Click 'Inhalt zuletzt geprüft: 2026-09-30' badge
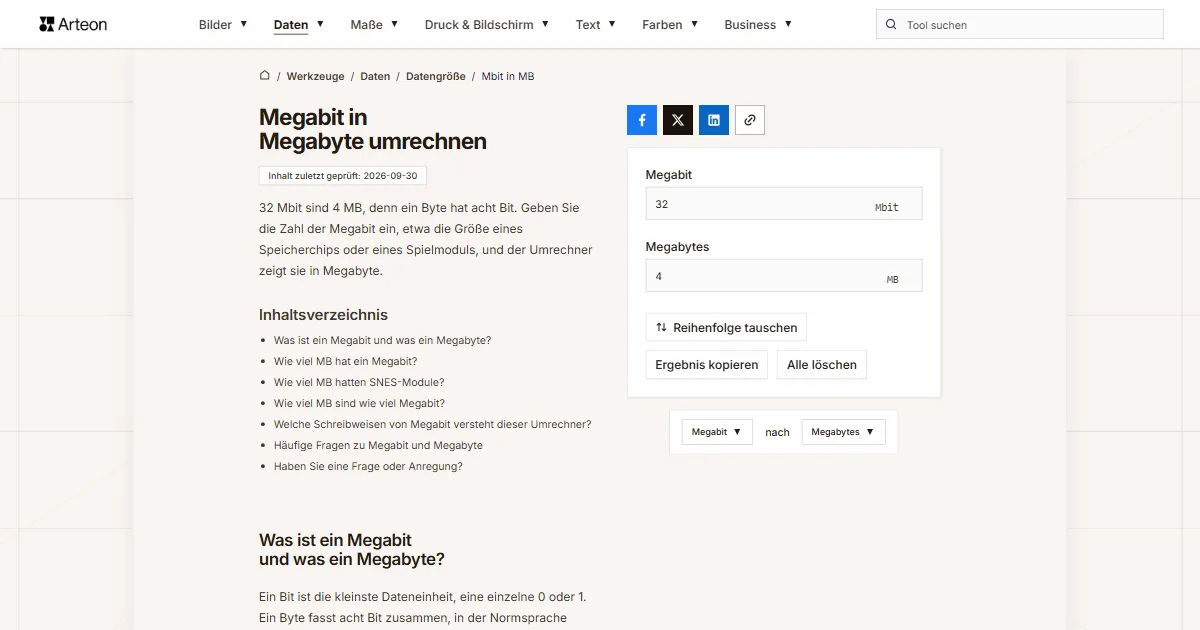 343,176
